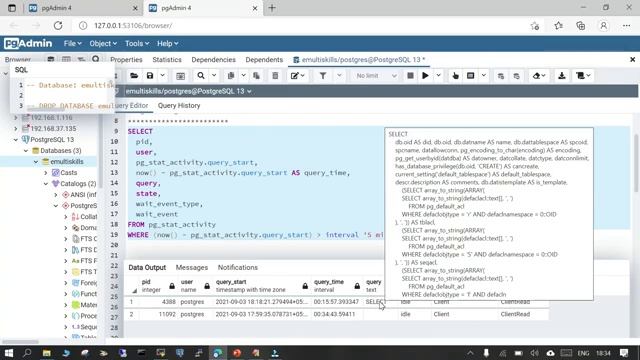Download results as CSV icon
Image resolution: width=640 pixels, height=360 pixels.
[562, 76]
